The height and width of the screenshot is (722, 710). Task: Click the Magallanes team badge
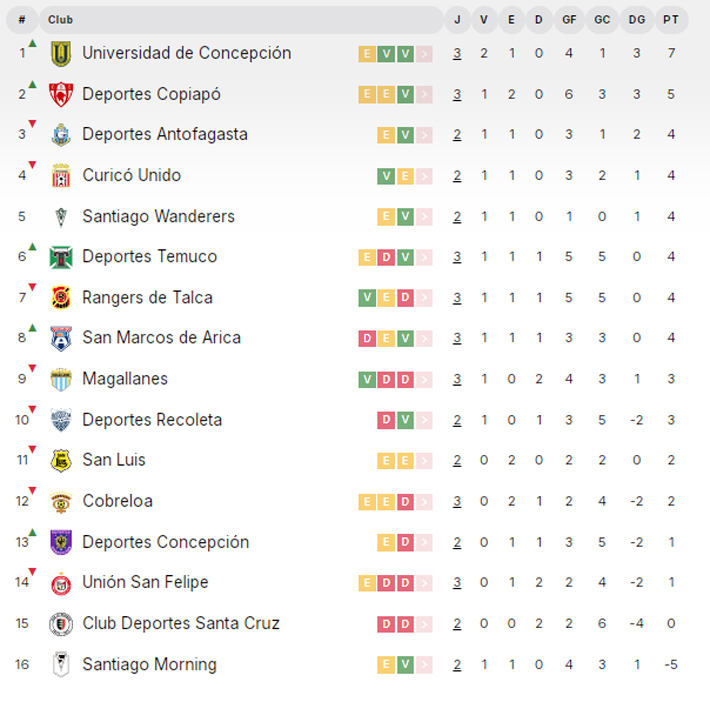[61, 379]
